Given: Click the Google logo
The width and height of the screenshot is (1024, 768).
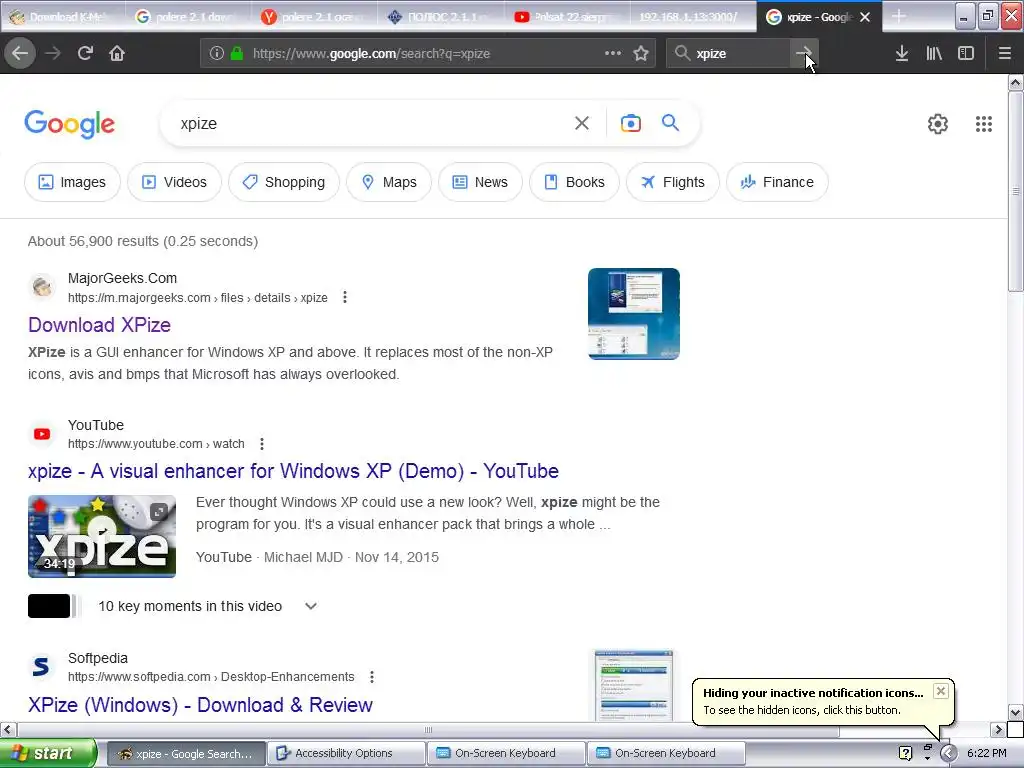Looking at the screenshot, I should coord(69,124).
